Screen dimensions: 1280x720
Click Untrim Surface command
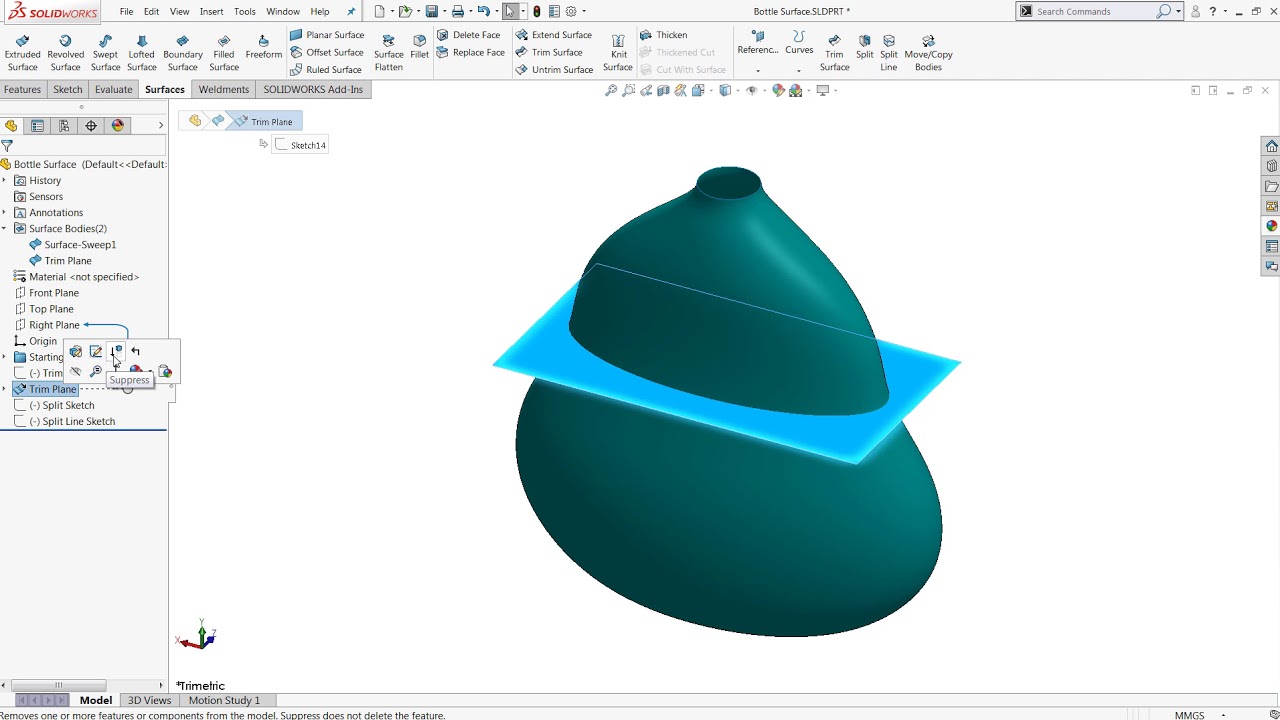(x=554, y=70)
